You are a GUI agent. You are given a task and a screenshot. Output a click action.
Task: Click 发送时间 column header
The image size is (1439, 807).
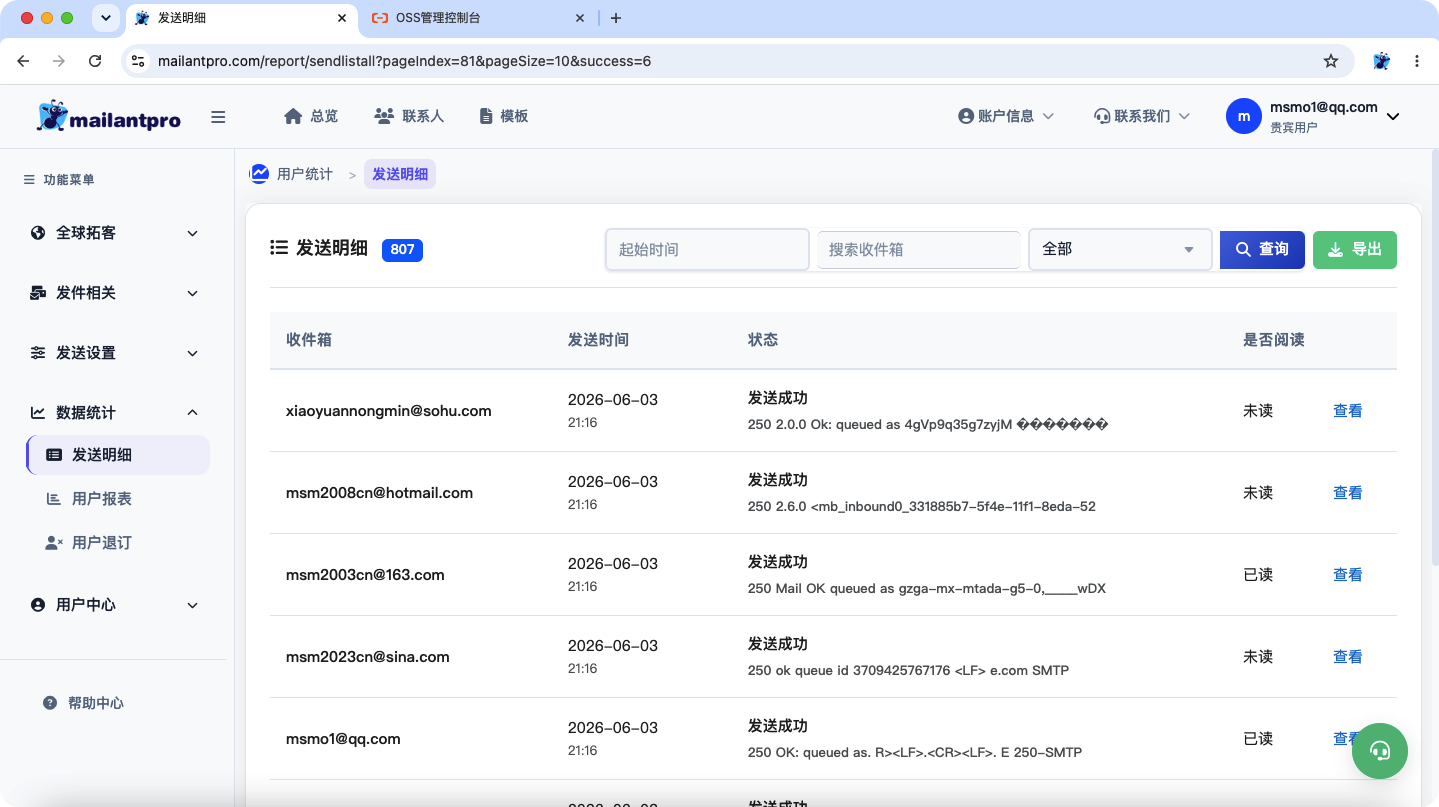598,340
